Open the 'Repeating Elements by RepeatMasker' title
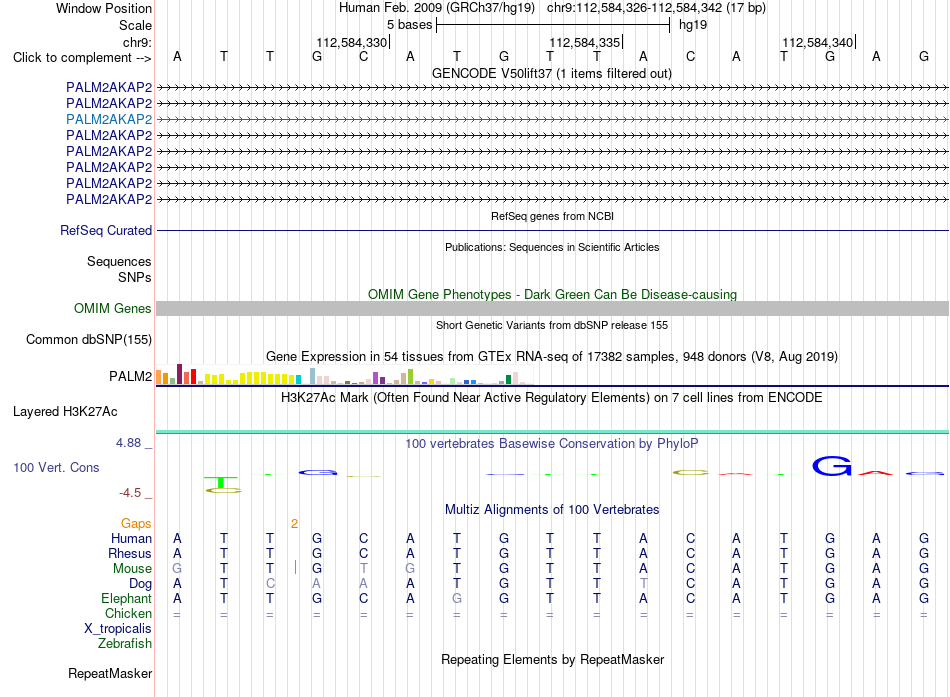 coord(553,659)
